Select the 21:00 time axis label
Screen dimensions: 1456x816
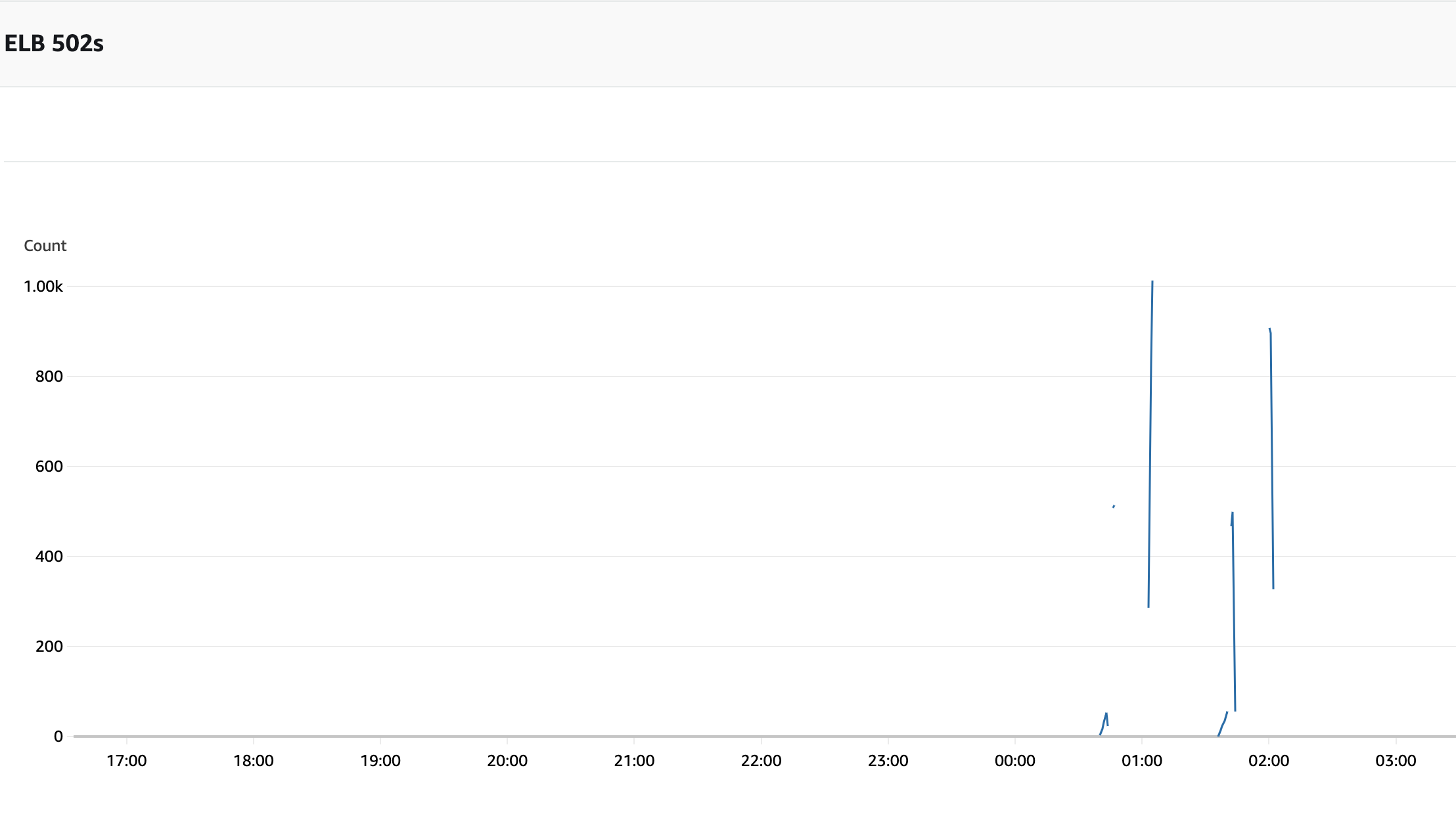tap(634, 761)
